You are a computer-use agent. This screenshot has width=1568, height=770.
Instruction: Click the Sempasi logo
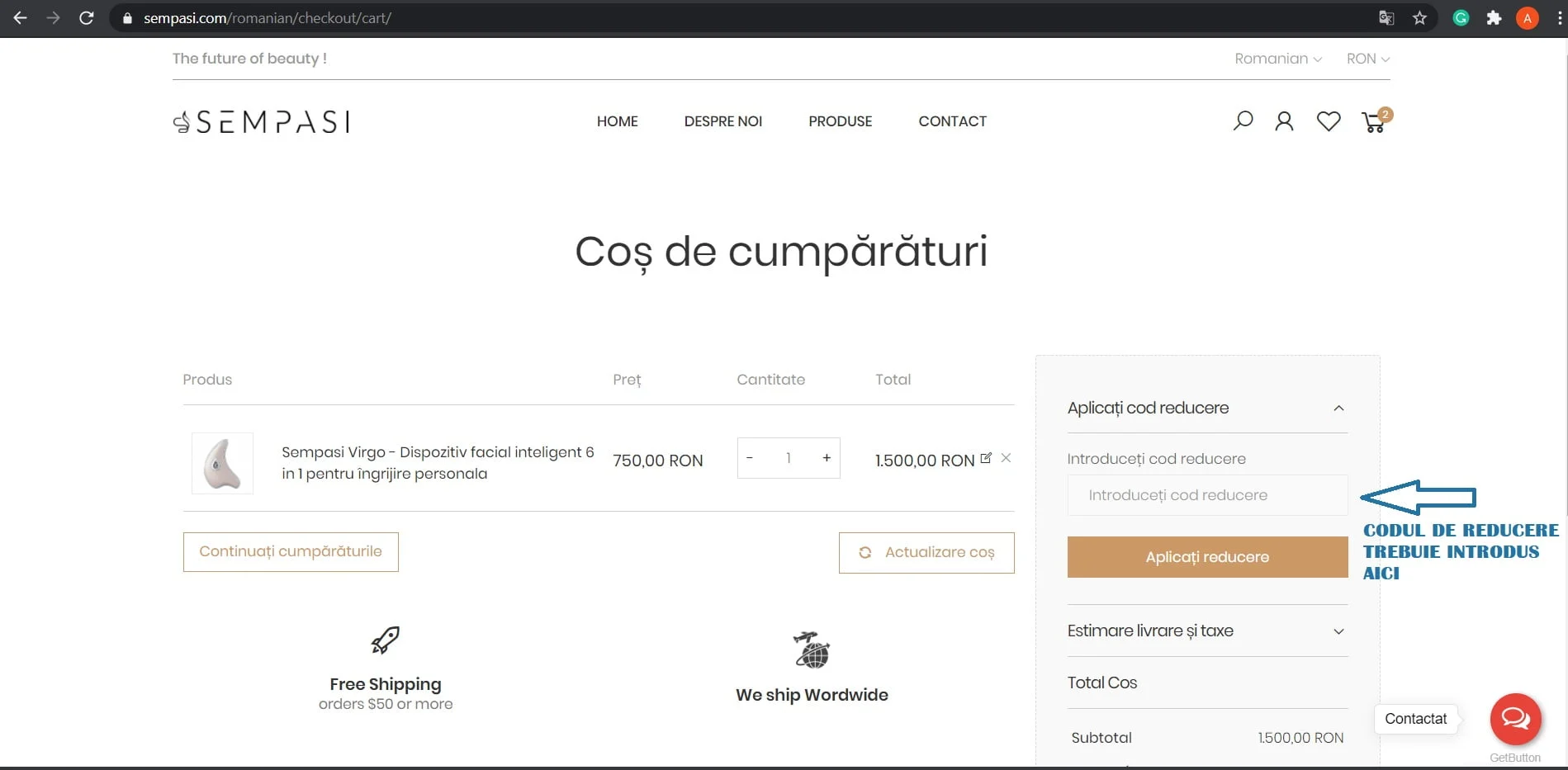261,121
